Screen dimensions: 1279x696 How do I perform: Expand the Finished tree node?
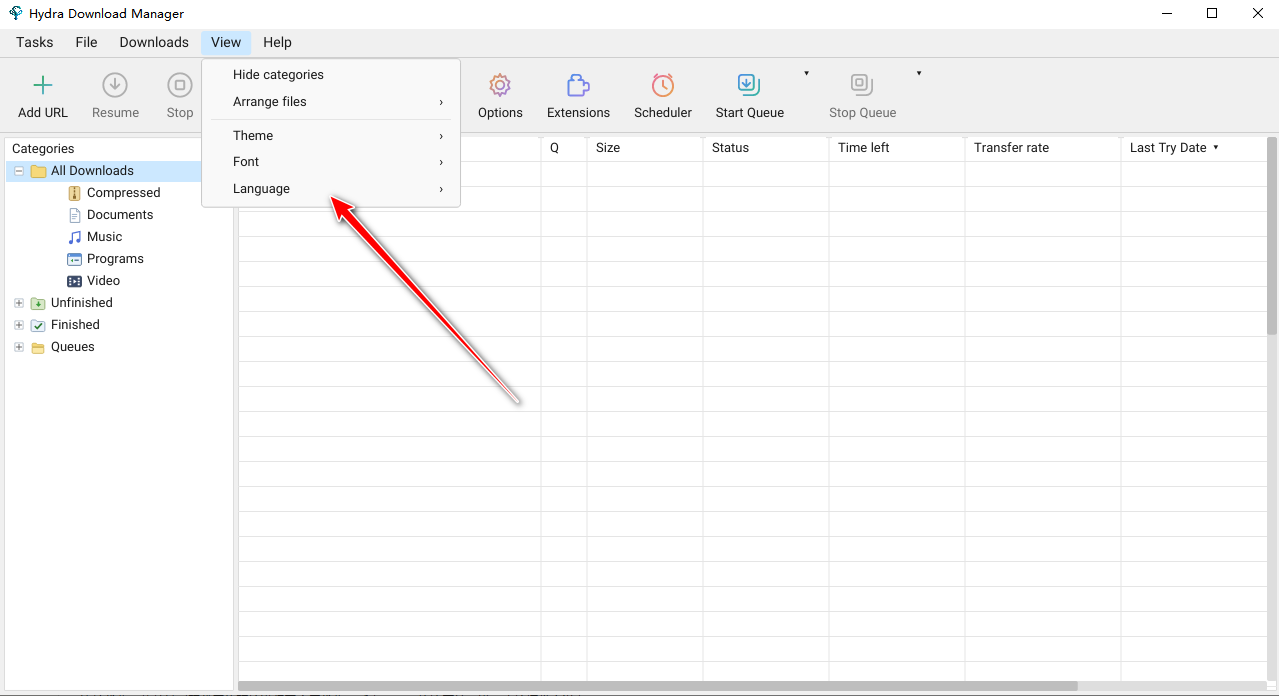[x=18, y=325]
